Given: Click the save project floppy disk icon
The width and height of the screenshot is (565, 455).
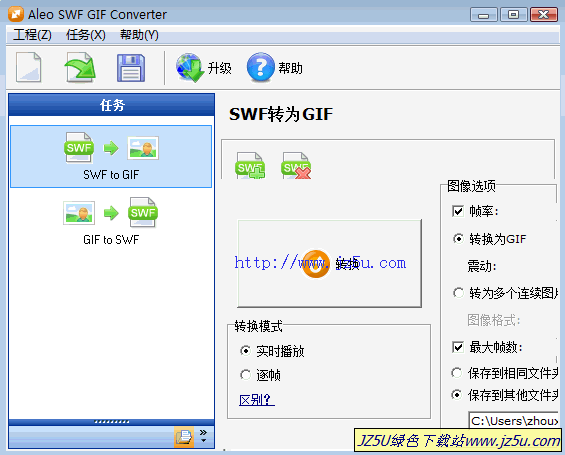Looking at the screenshot, I should point(131,68).
